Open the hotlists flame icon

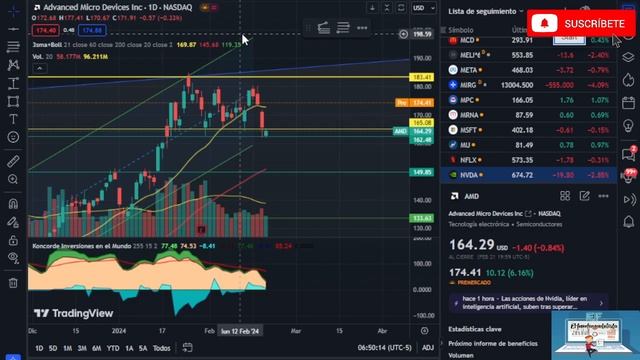(x=628, y=80)
